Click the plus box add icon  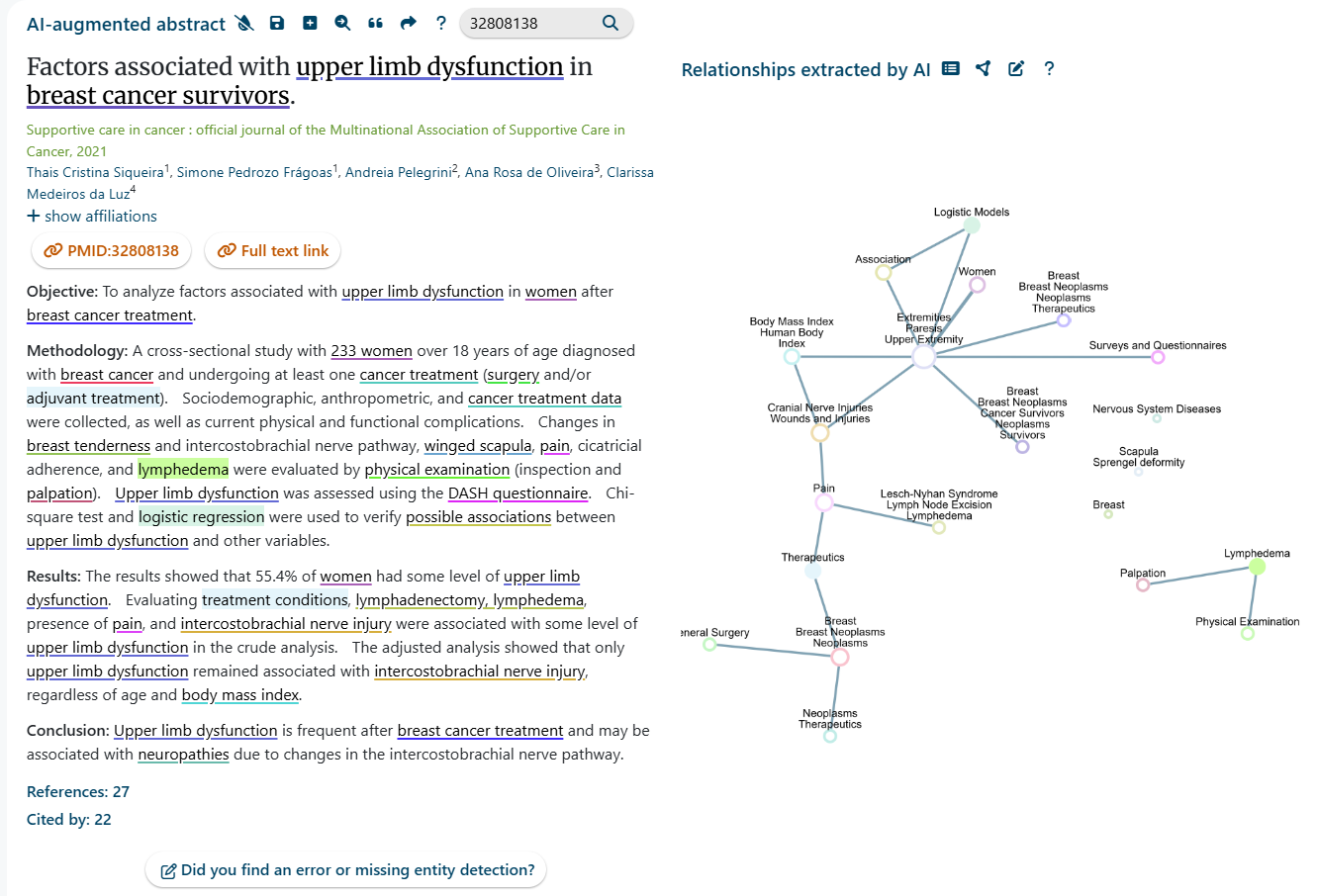(310, 23)
